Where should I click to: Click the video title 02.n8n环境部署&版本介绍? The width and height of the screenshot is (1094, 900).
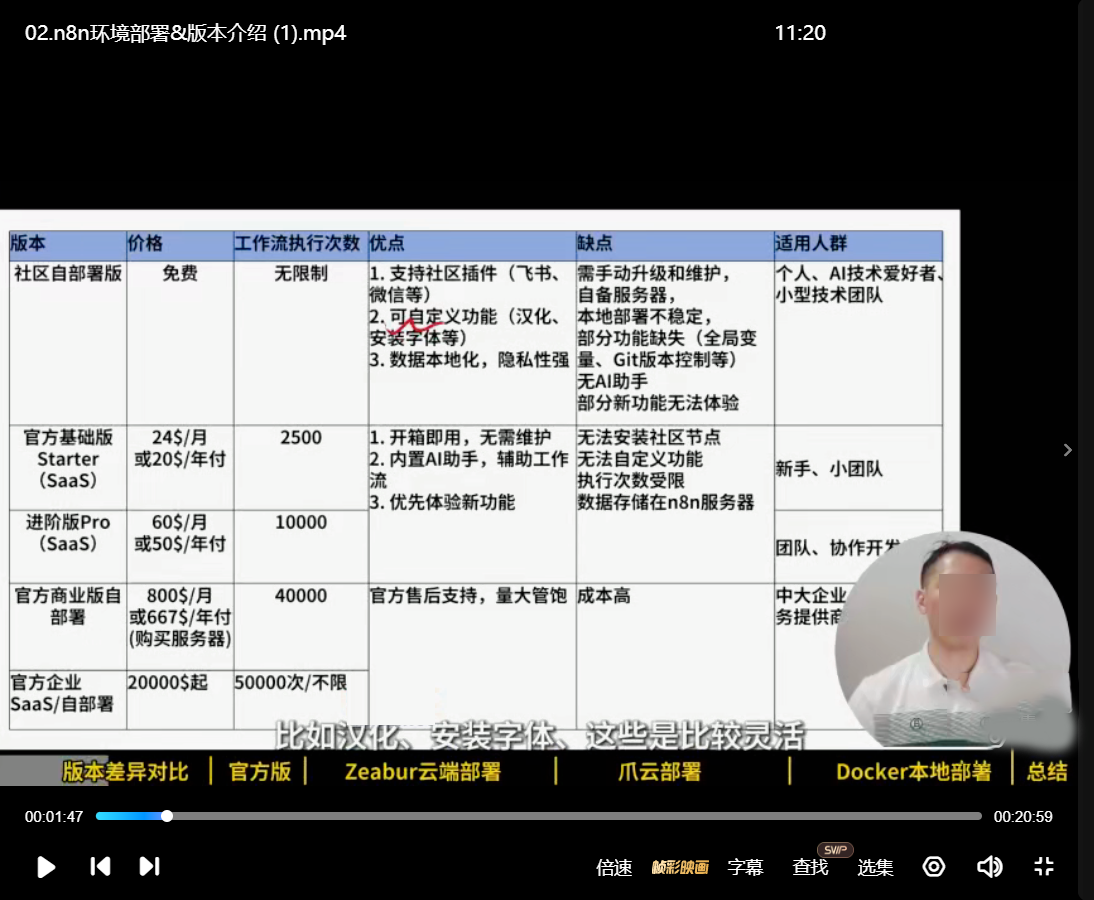pyautogui.click(x=186, y=32)
